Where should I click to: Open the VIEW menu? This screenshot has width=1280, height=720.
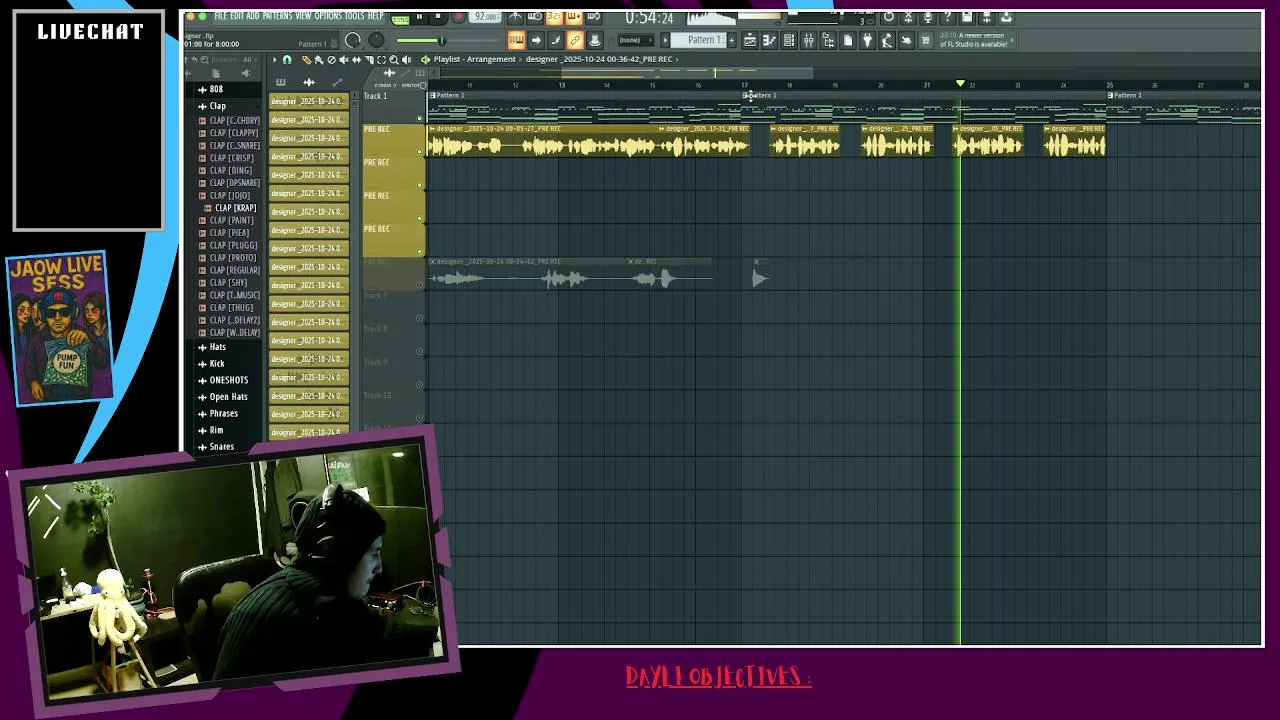[303, 17]
